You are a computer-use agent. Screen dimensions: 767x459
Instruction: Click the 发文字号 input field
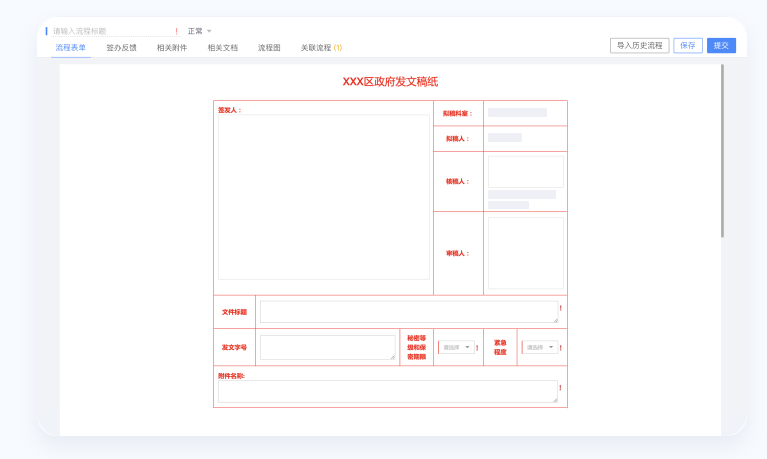[327, 347]
